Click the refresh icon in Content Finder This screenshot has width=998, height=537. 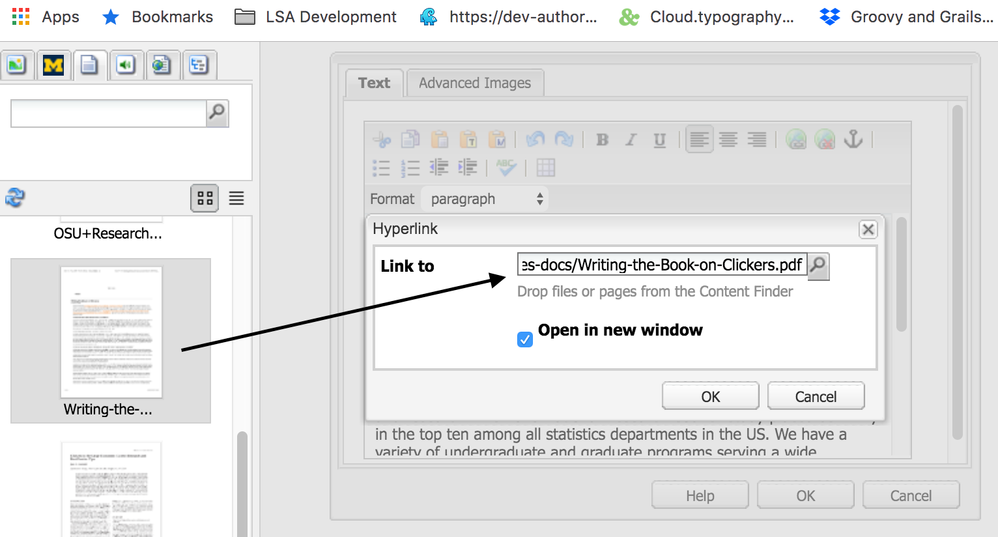pyautogui.click(x=15, y=198)
